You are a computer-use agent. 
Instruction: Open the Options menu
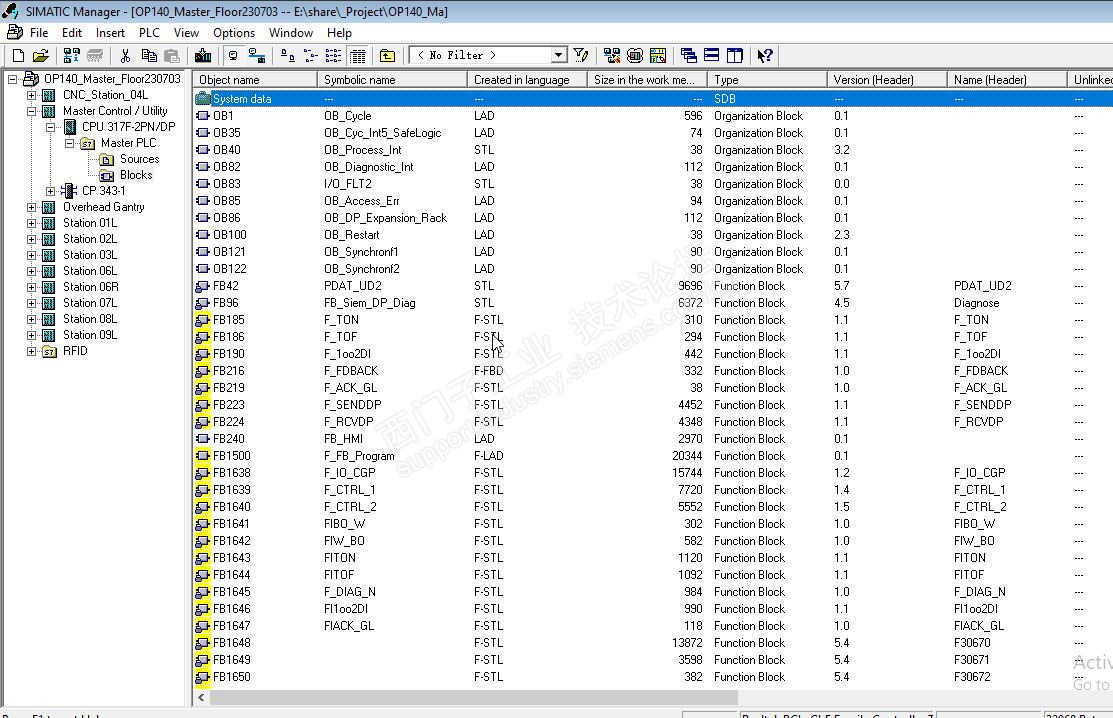(234, 33)
